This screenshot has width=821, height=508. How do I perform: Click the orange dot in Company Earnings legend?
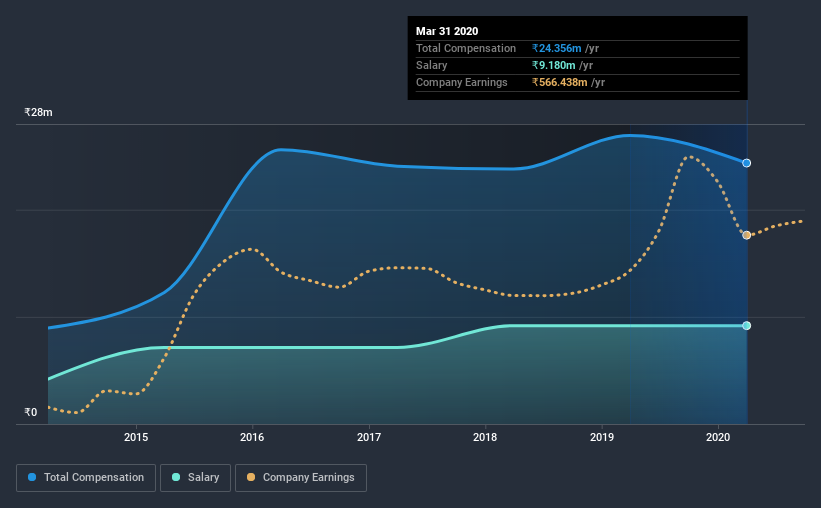251,477
